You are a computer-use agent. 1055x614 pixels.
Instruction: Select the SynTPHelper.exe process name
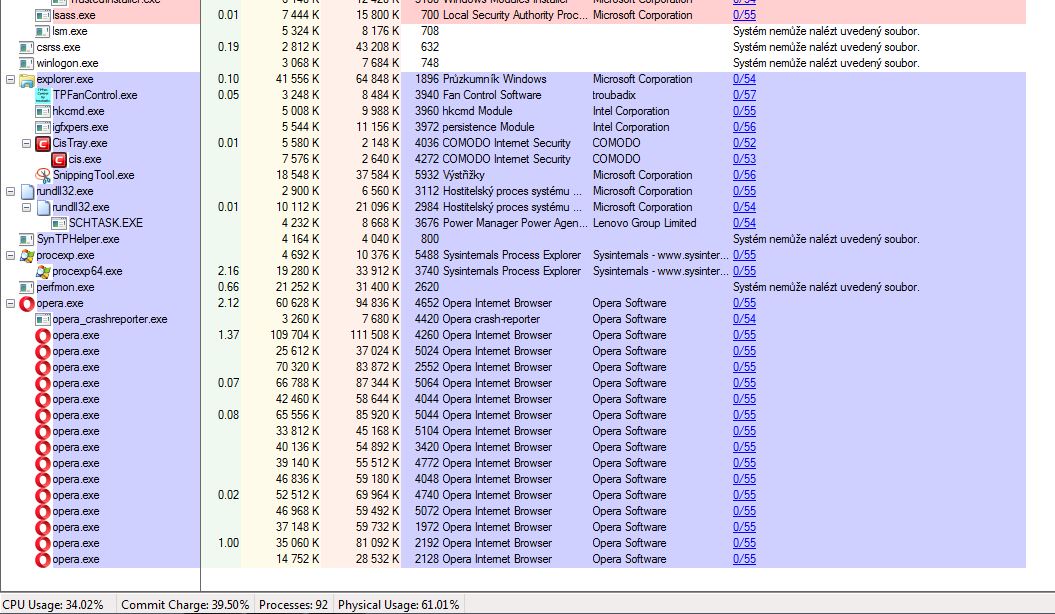pos(78,239)
